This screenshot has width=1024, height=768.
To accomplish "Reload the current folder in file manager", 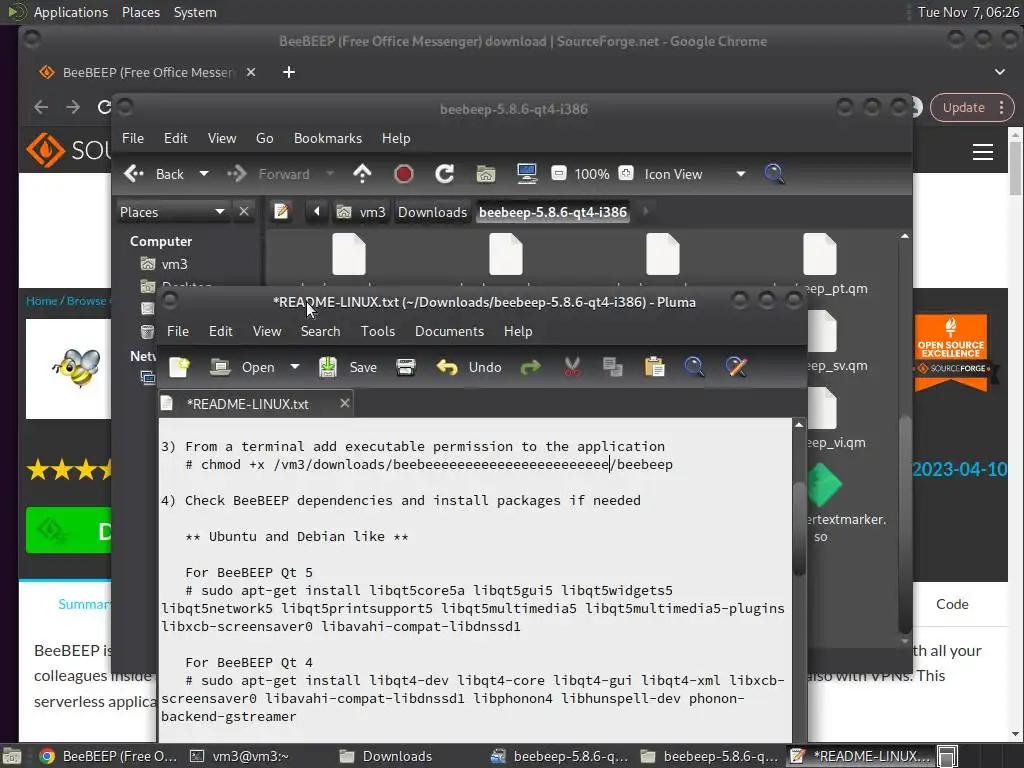I will click(445, 174).
